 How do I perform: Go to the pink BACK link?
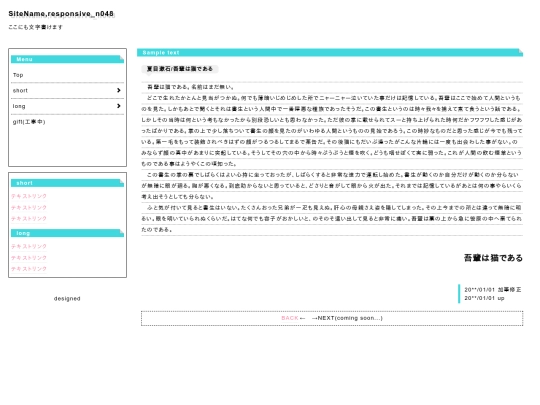[290, 318]
